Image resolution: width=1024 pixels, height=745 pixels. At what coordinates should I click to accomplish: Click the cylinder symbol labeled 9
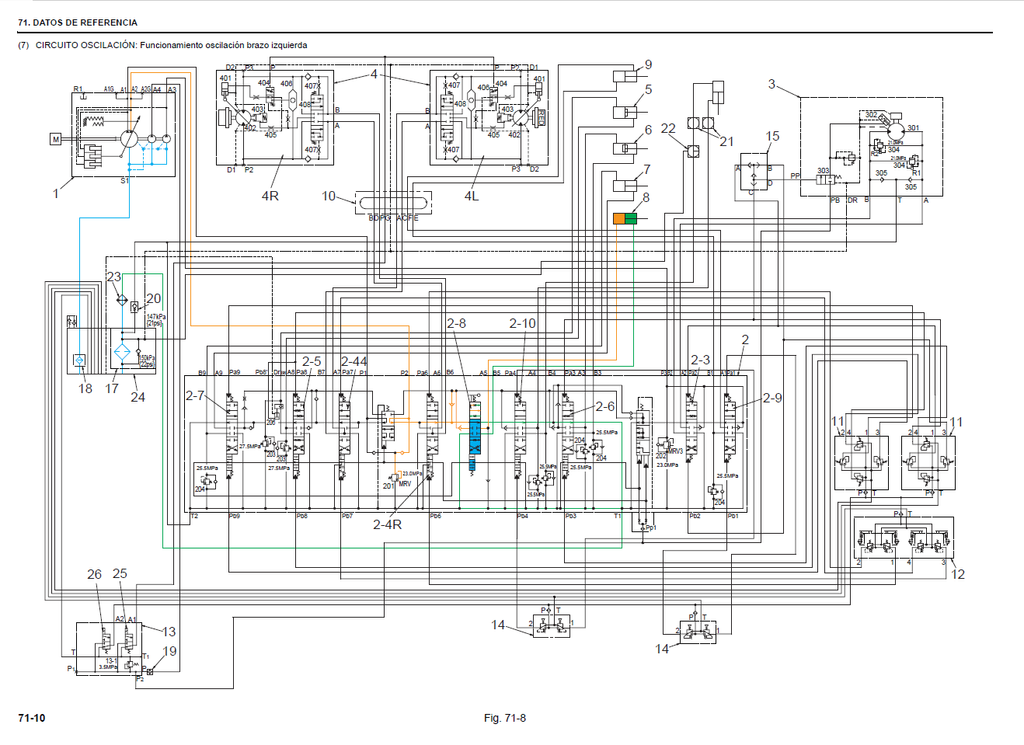pos(624,76)
